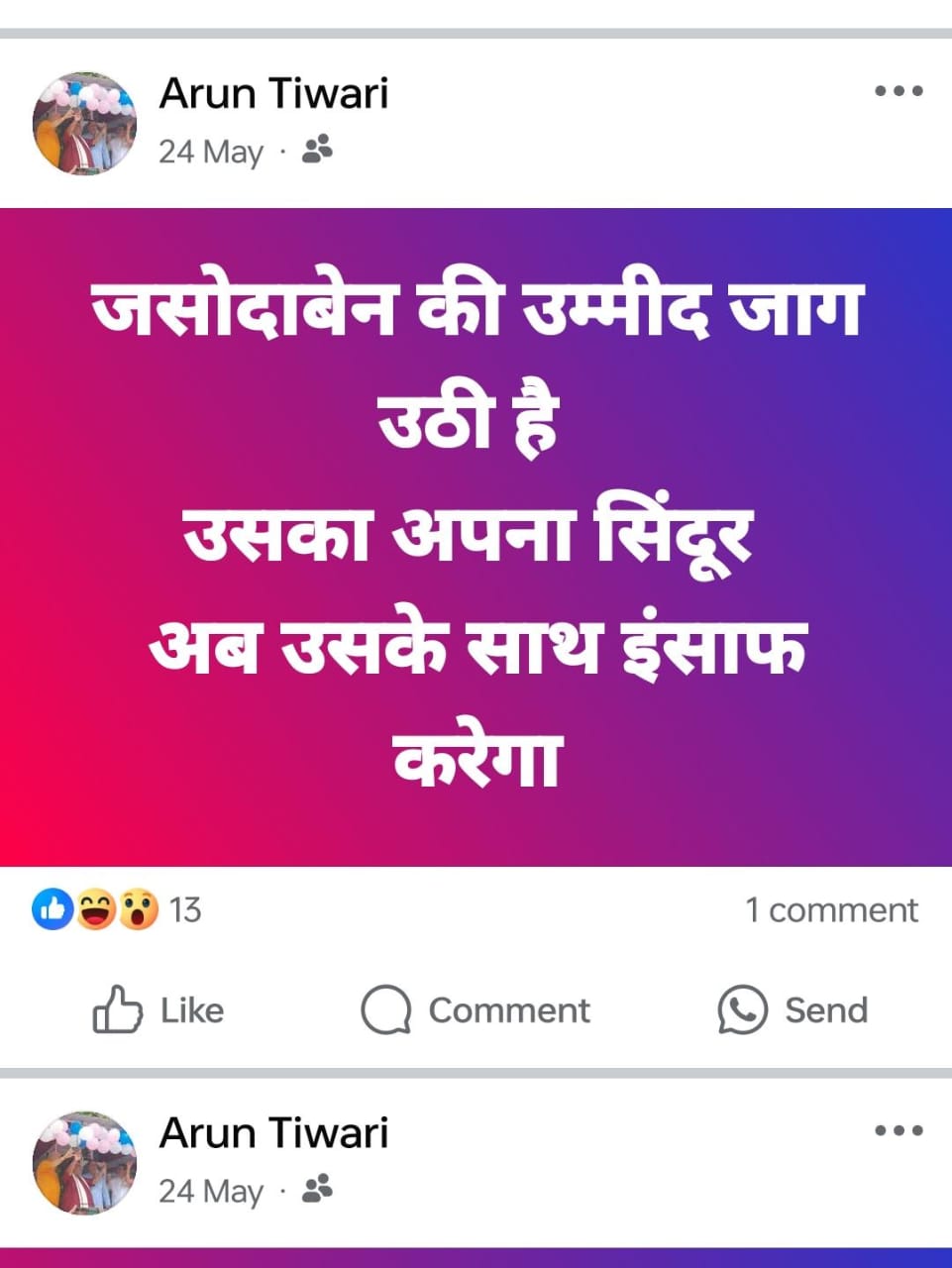Open the 13 reactions count
This screenshot has width=952, height=1268.
185,909
